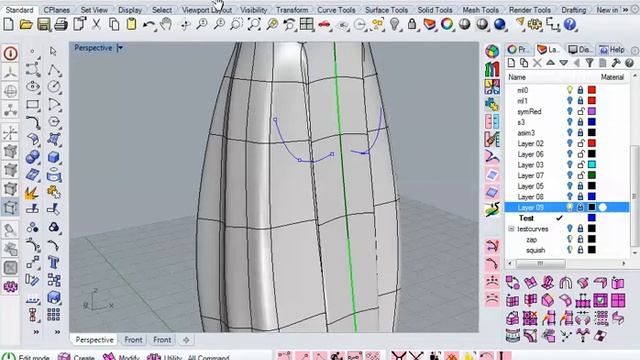Cut selection with the scissors icon
This screenshot has height=360, width=640.
point(96,24)
